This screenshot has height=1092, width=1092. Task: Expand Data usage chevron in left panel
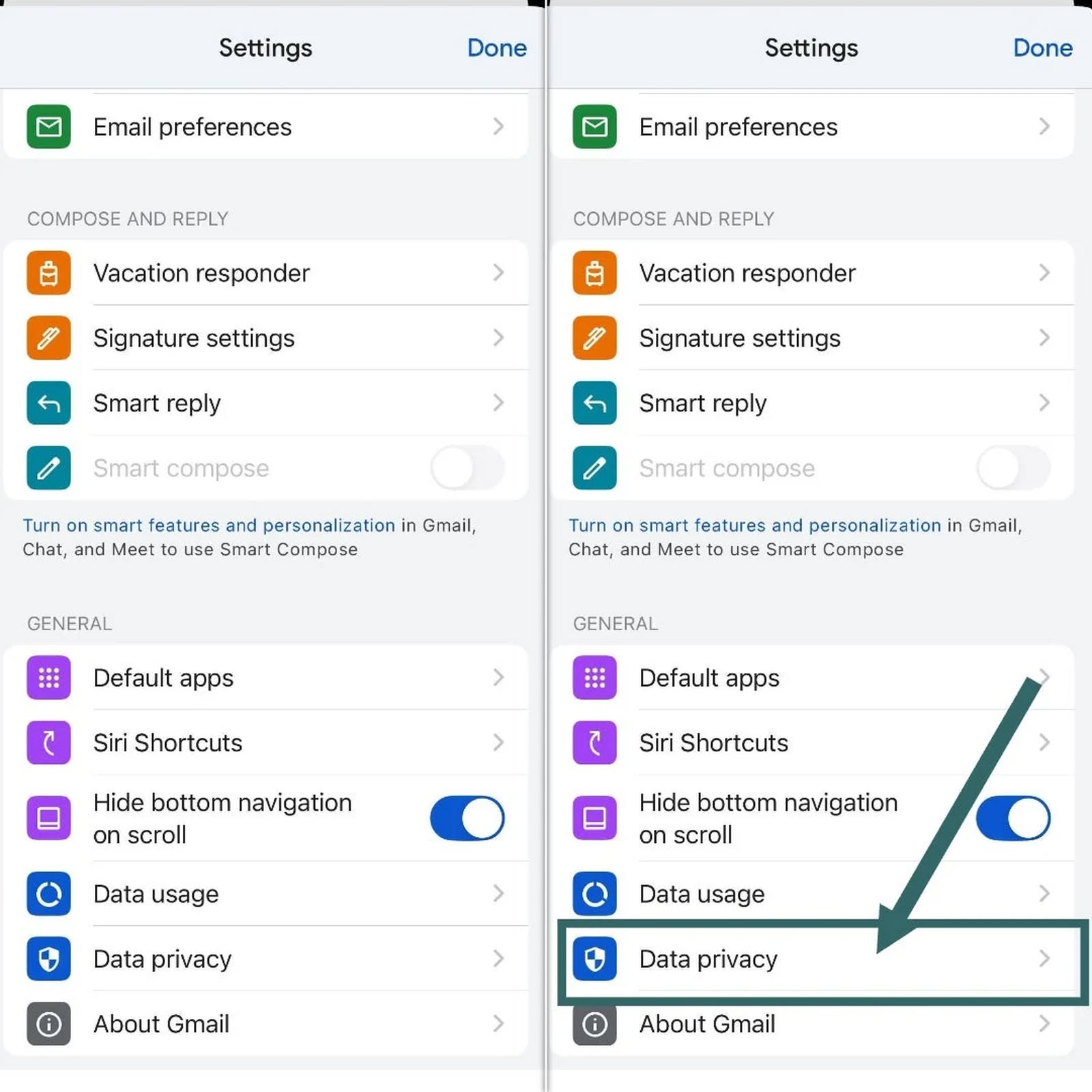498,893
